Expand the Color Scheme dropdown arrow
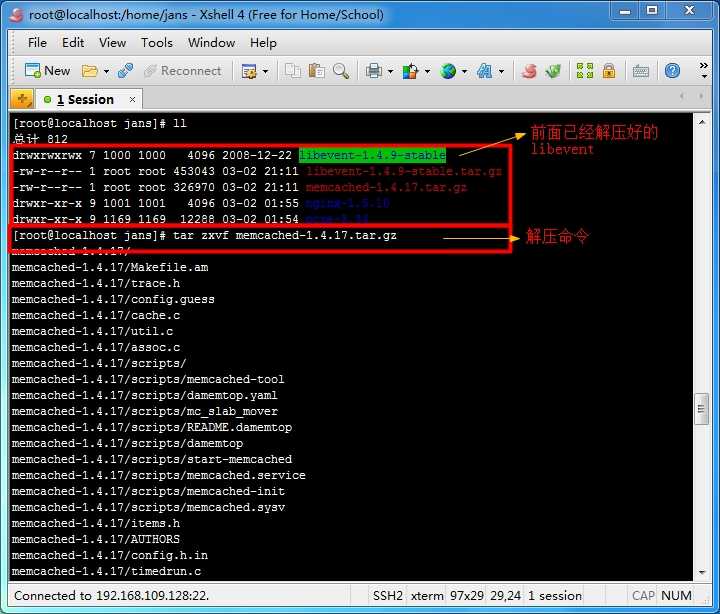Screen dimensions: 720x614 coord(427,72)
